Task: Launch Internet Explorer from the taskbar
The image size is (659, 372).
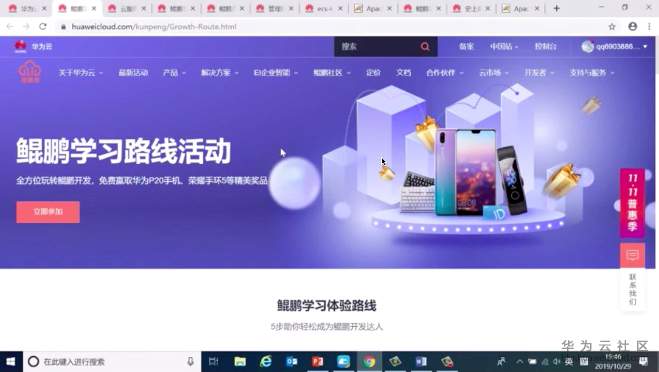Action: 266,361
